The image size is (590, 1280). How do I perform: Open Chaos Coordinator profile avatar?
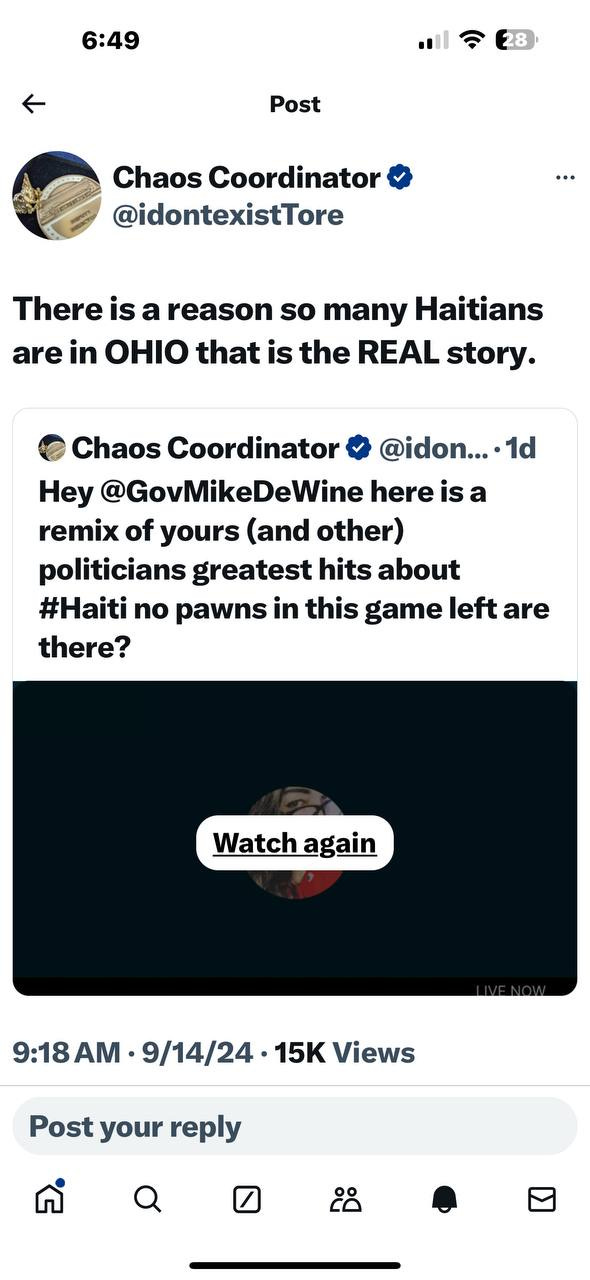pos(57,196)
